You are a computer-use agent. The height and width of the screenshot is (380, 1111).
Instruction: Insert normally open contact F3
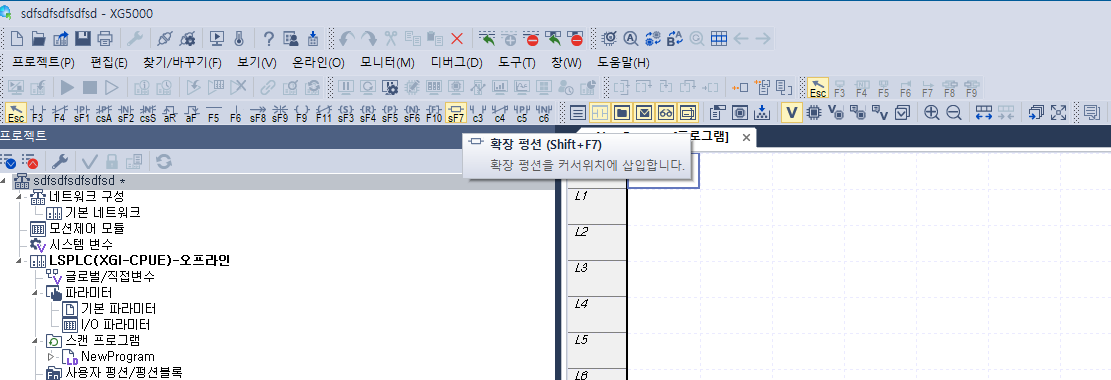coord(38,112)
